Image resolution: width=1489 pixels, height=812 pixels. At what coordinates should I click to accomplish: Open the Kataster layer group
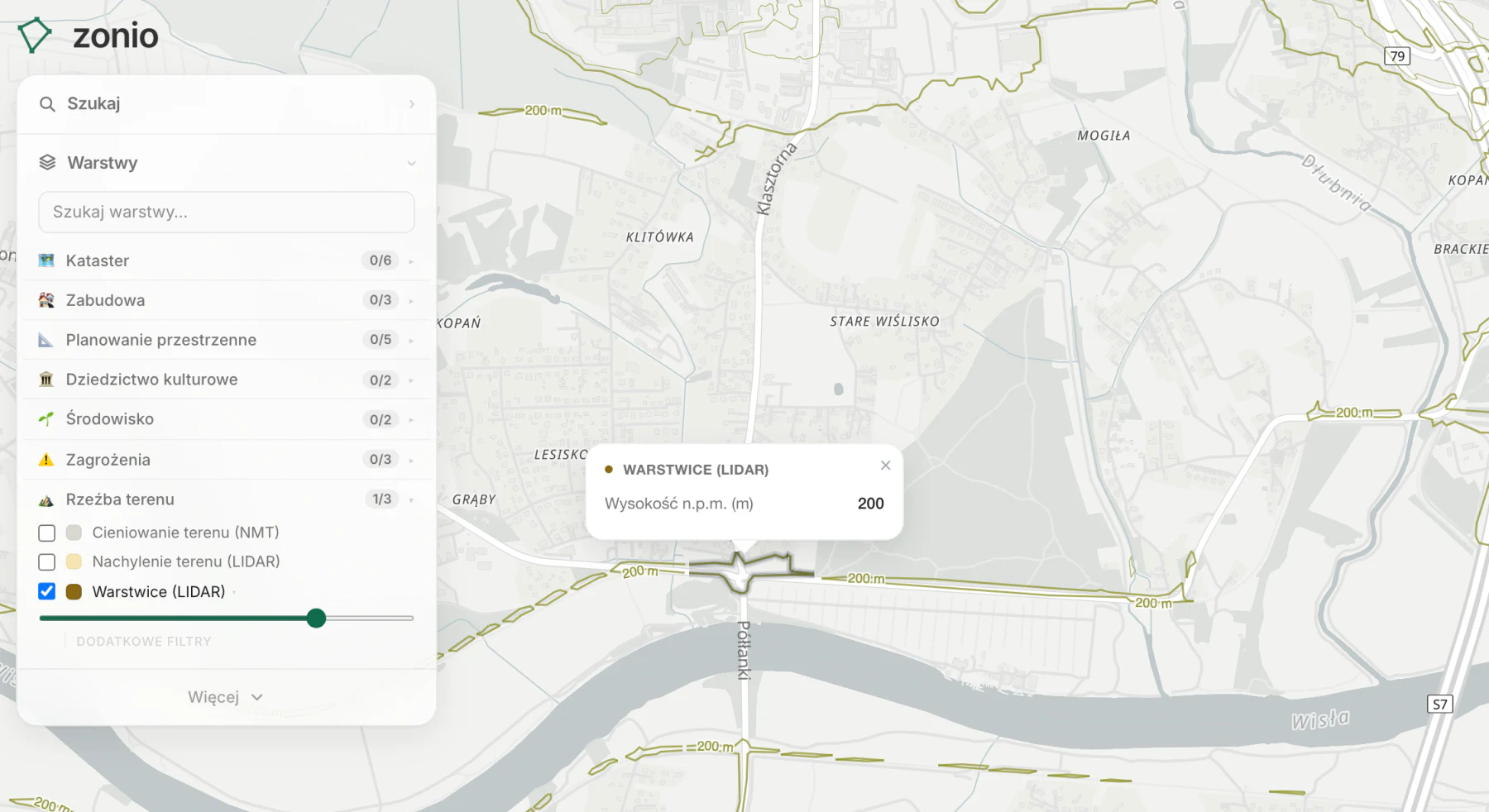coord(227,260)
